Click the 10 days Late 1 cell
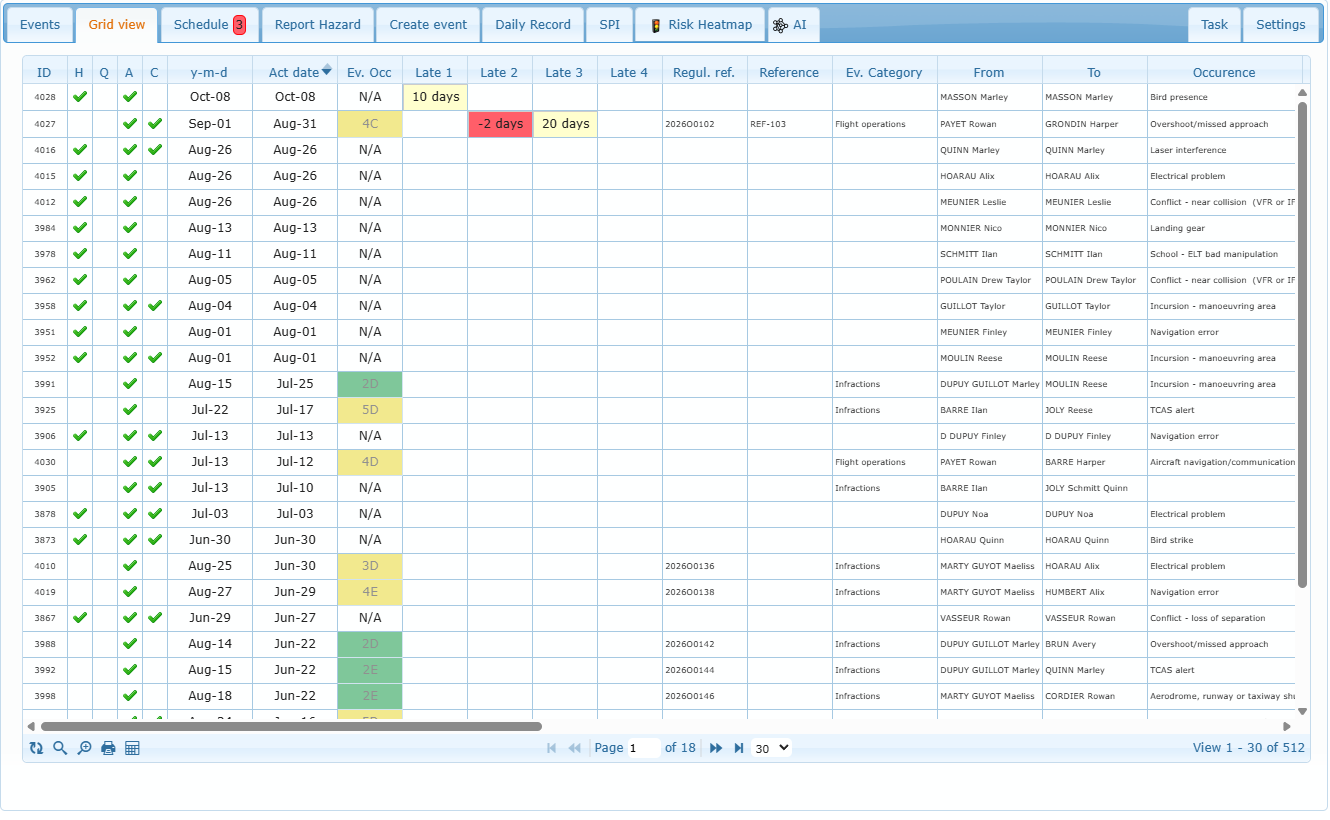 click(x=435, y=97)
